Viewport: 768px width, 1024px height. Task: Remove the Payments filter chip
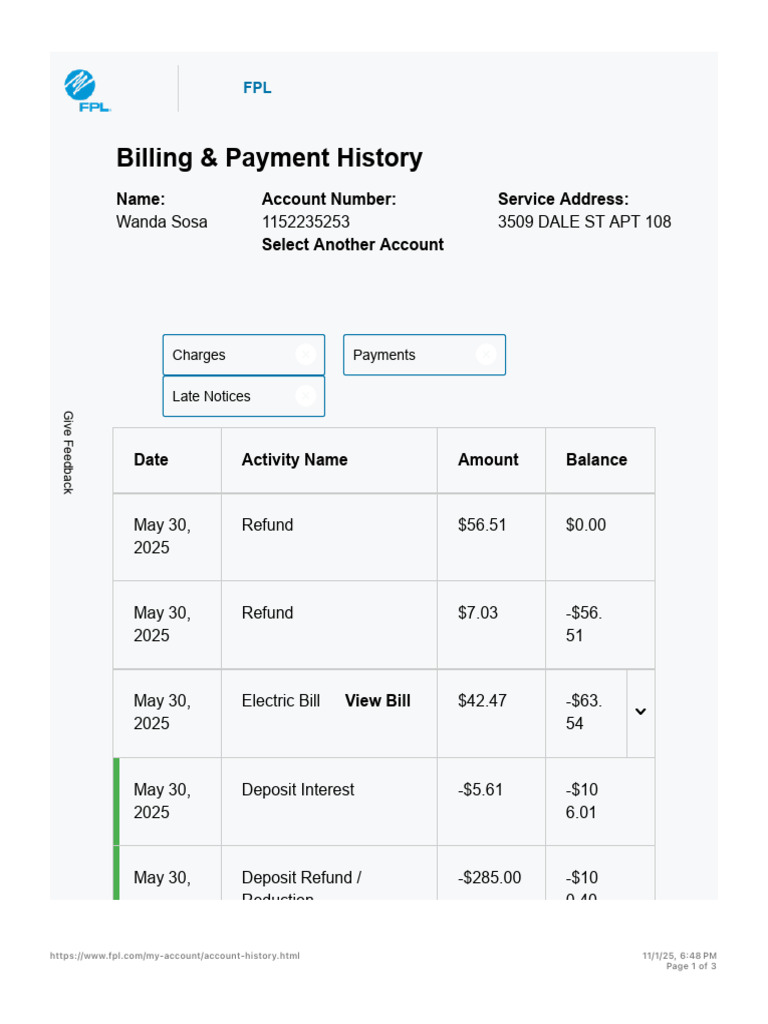[486, 355]
